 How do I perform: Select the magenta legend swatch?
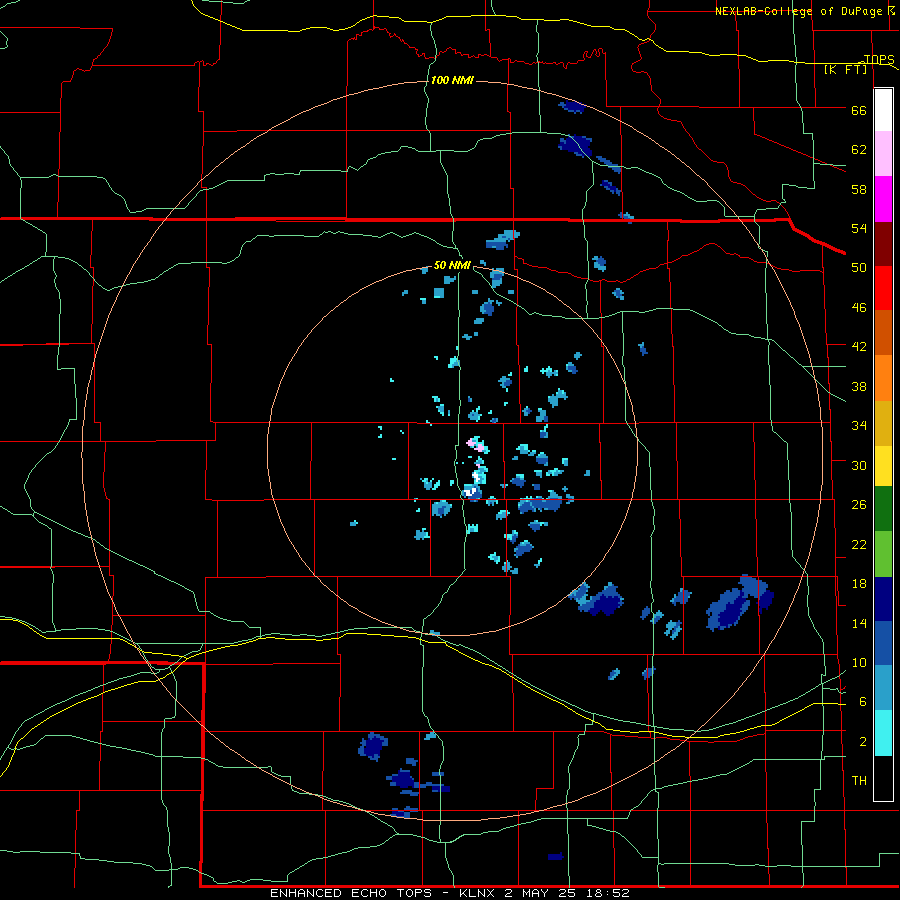tap(883, 199)
